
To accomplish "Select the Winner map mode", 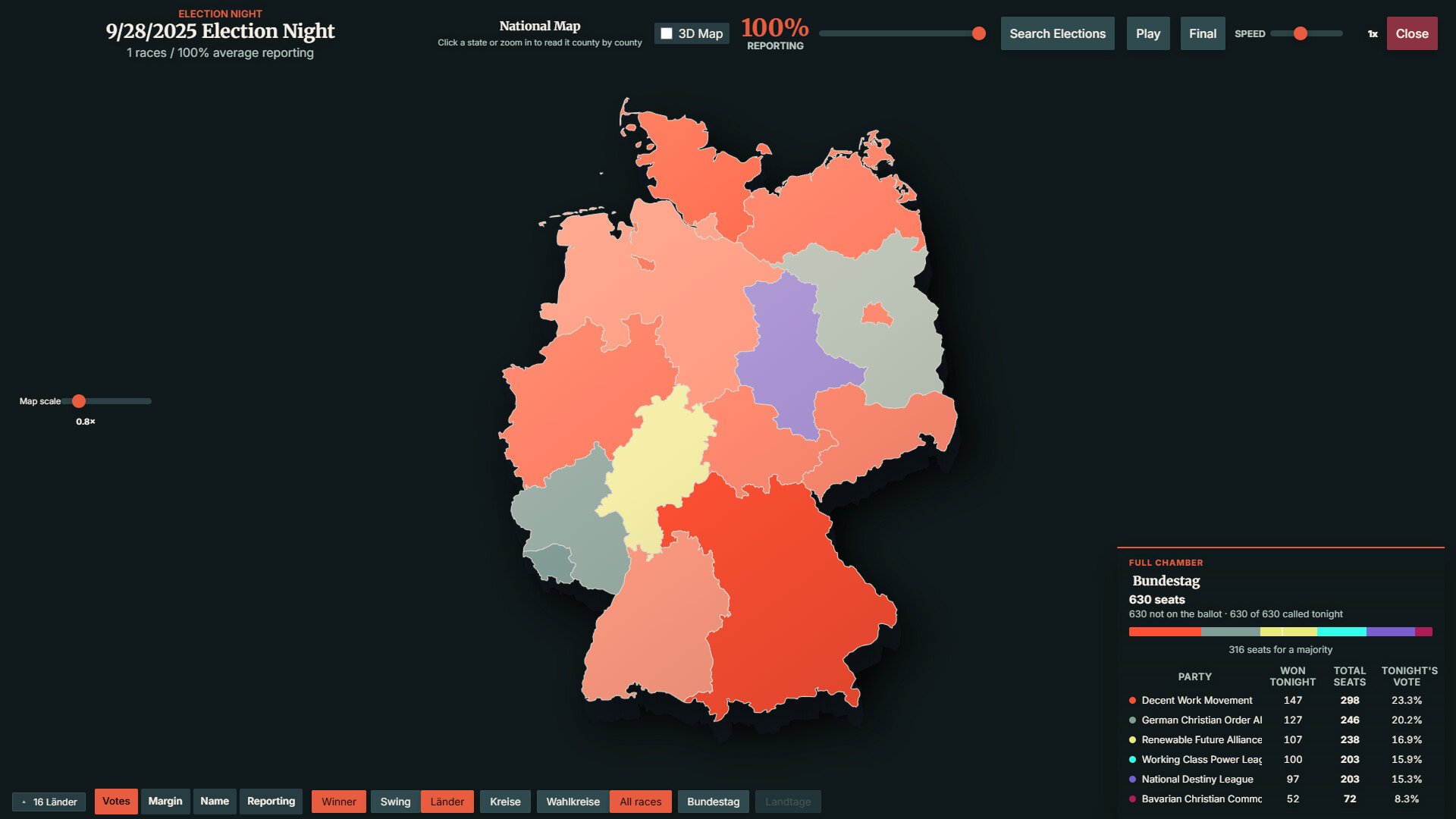I will point(339,802).
